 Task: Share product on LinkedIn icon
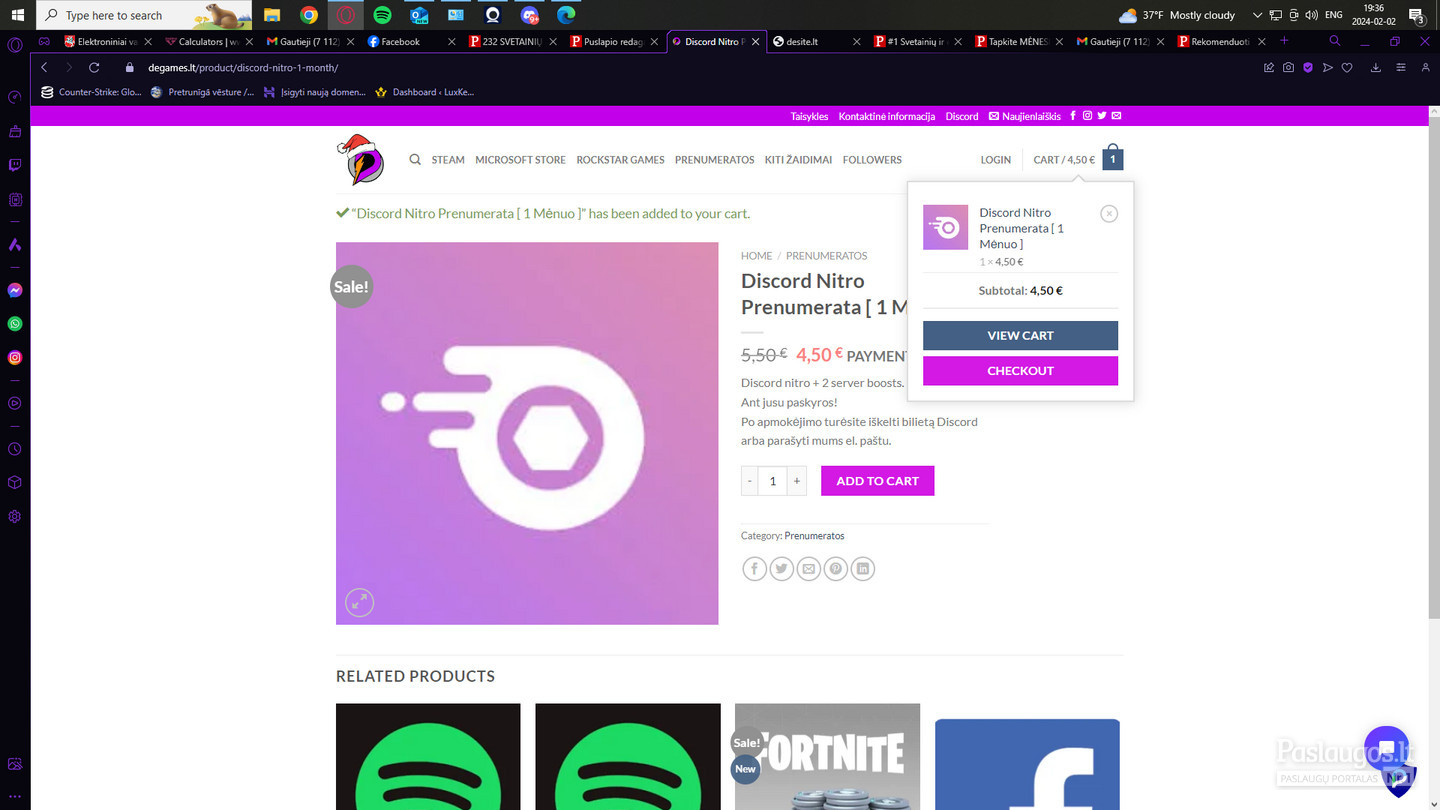coord(862,569)
